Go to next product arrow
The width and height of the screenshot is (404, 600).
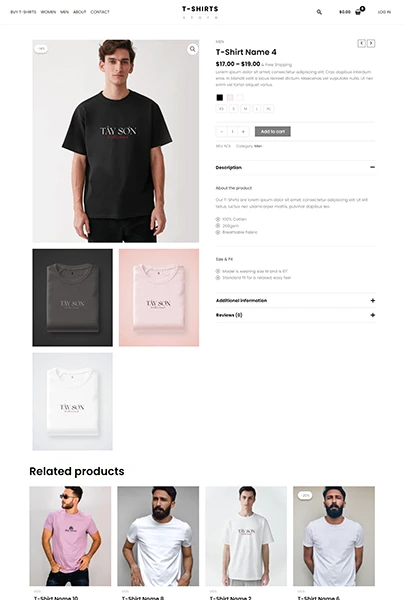coord(371,43)
